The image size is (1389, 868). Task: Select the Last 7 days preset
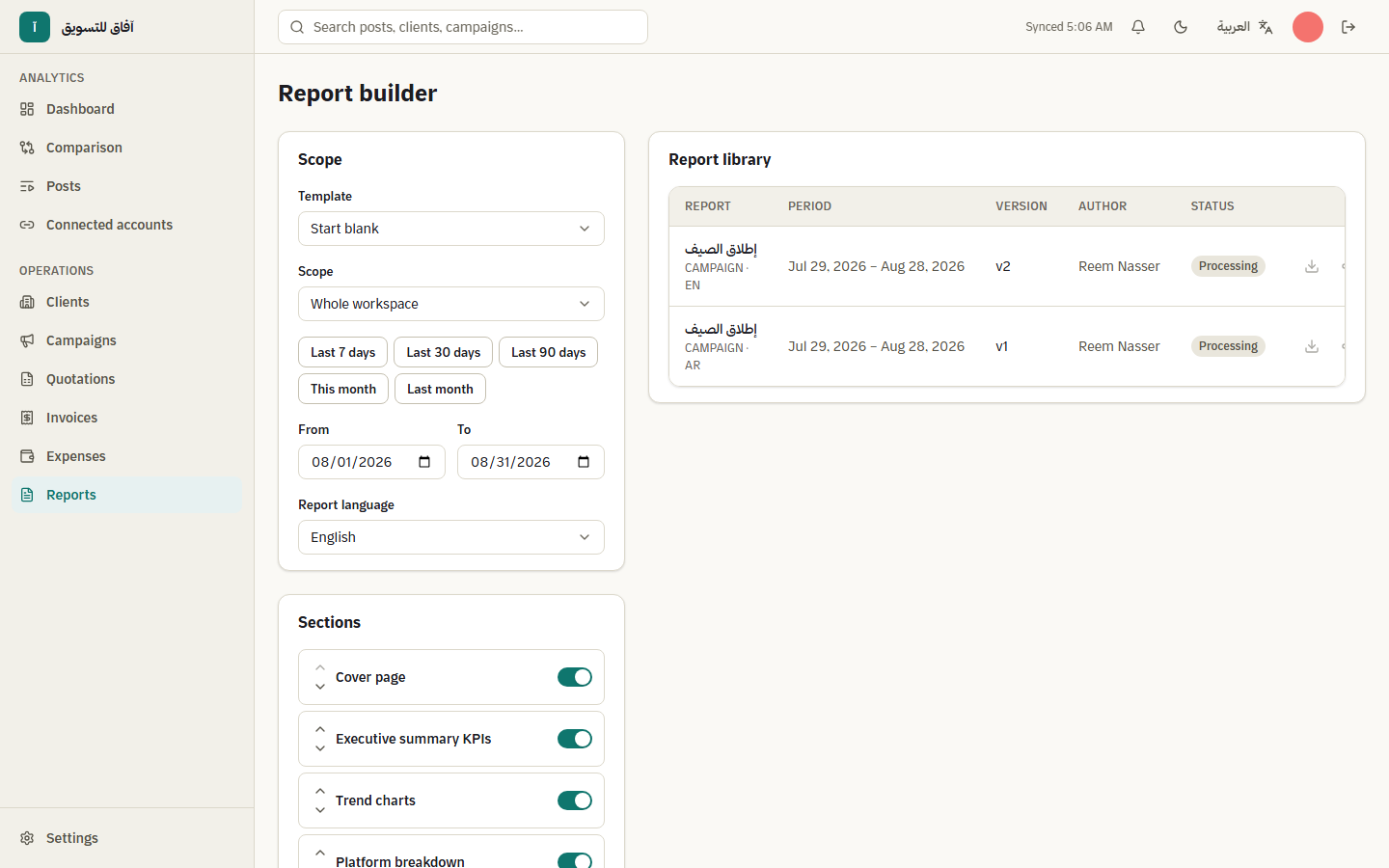coord(343,352)
